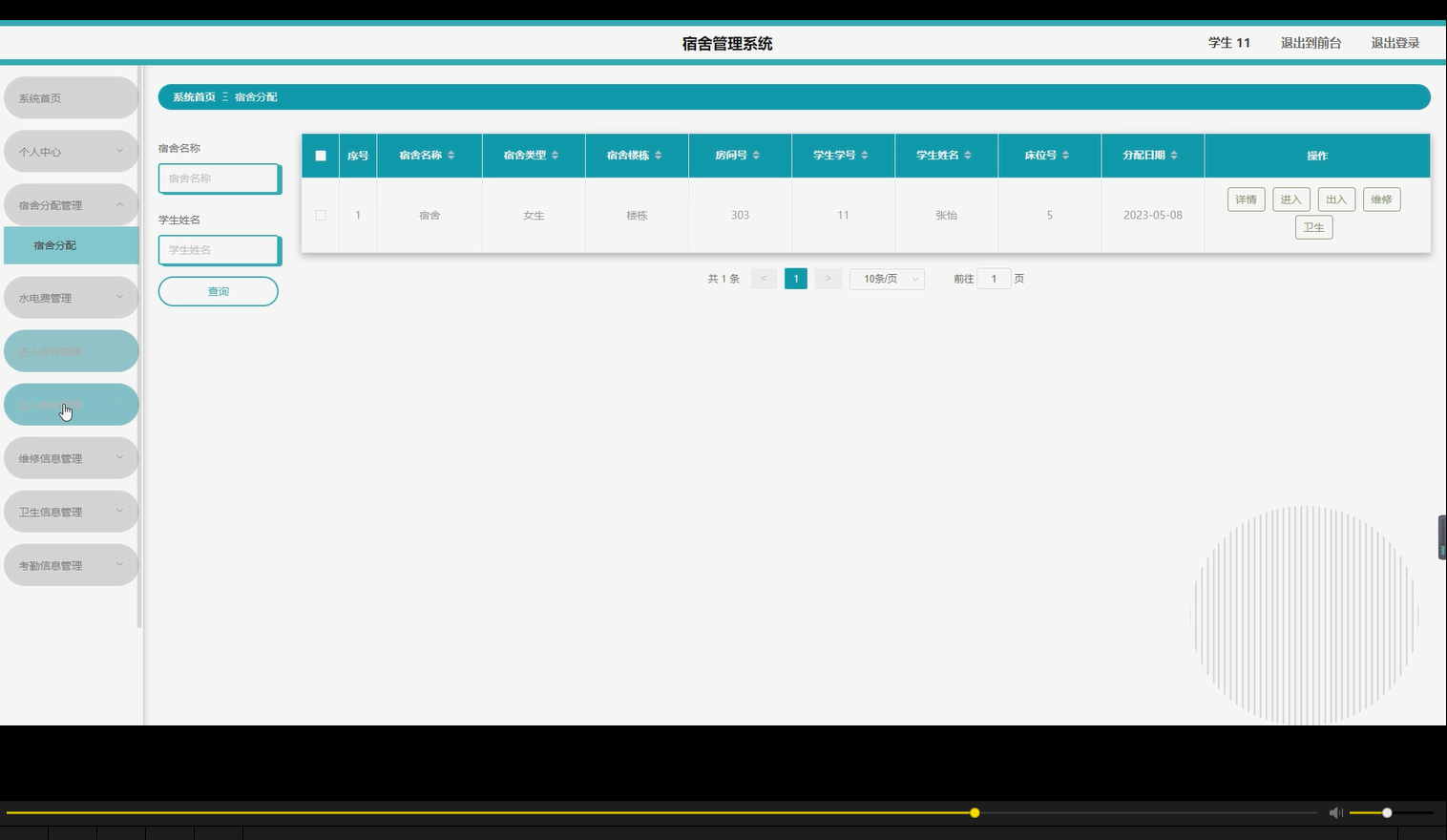The width and height of the screenshot is (1447, 840).
Task: Click the 进入 action button
Action: tap(1290, 199)
